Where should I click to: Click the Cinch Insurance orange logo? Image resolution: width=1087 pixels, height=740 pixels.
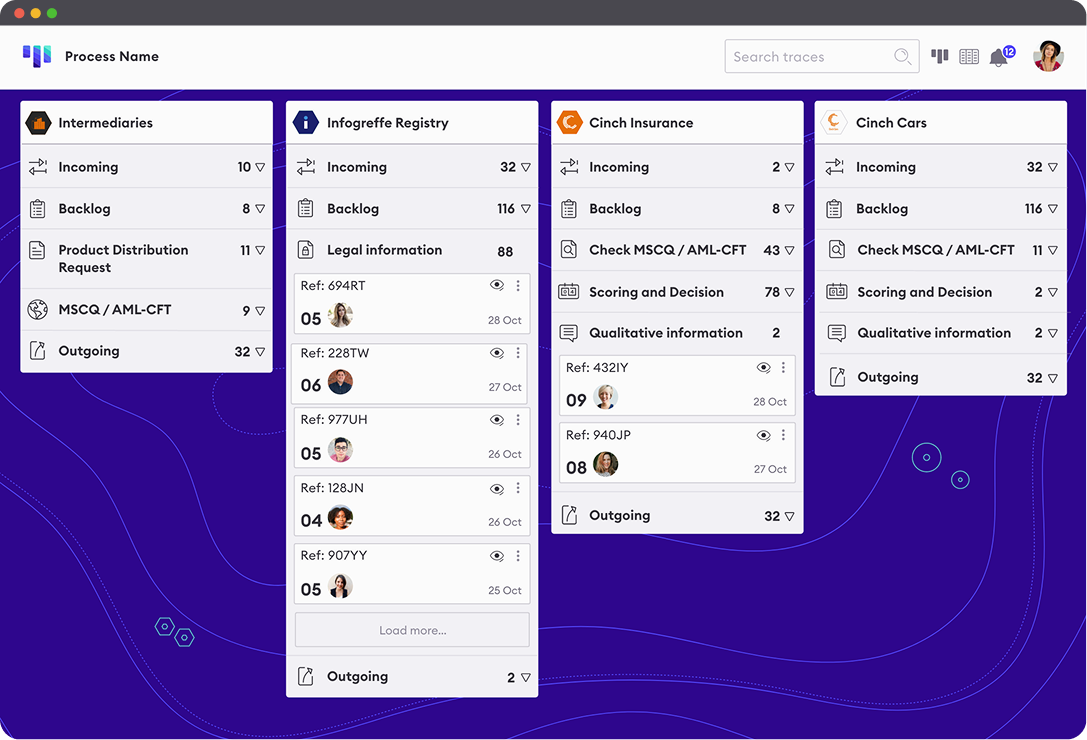pyautogui.click(x=569, y=123)
